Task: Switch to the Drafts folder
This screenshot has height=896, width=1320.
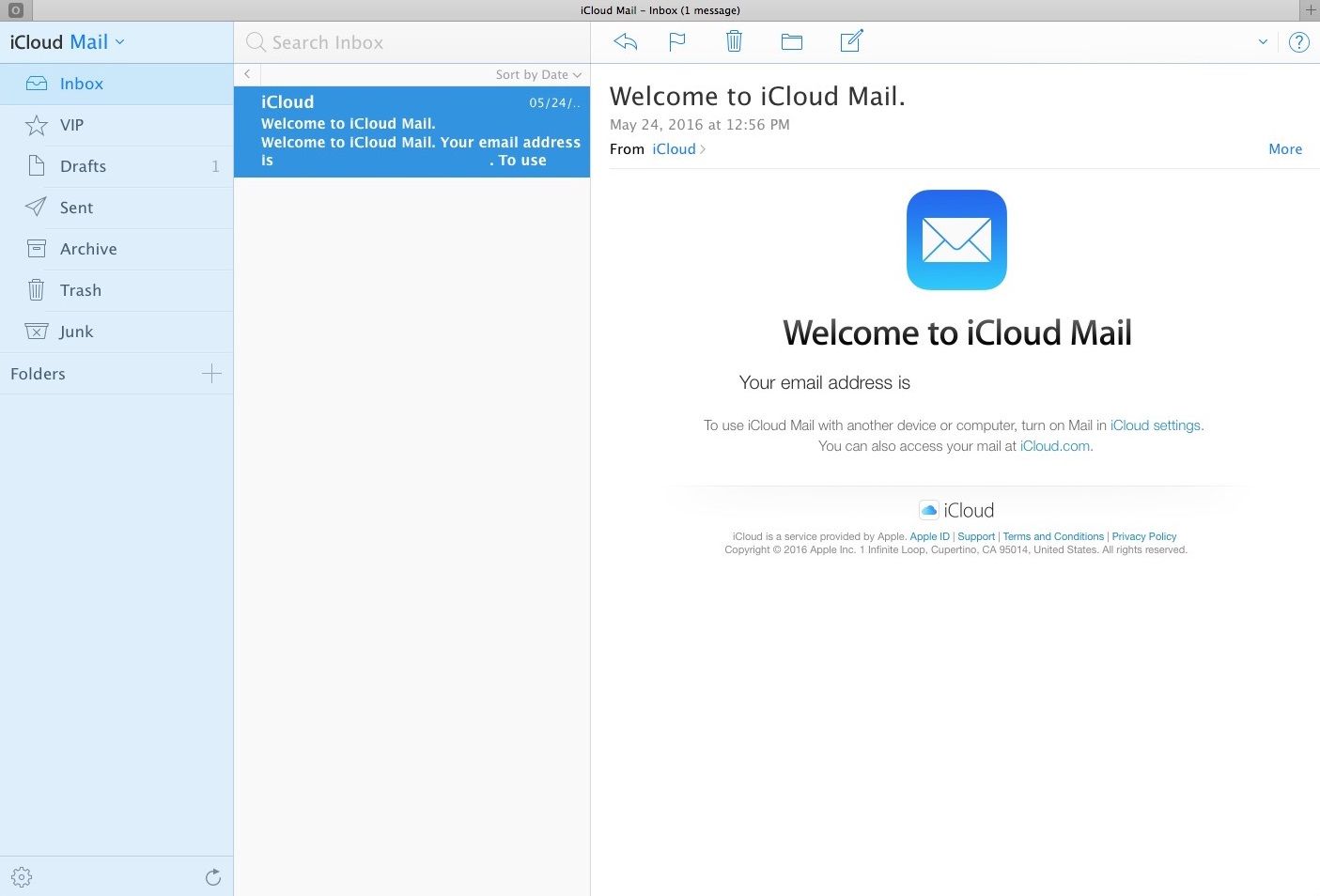Action: (x=83, y=165)
